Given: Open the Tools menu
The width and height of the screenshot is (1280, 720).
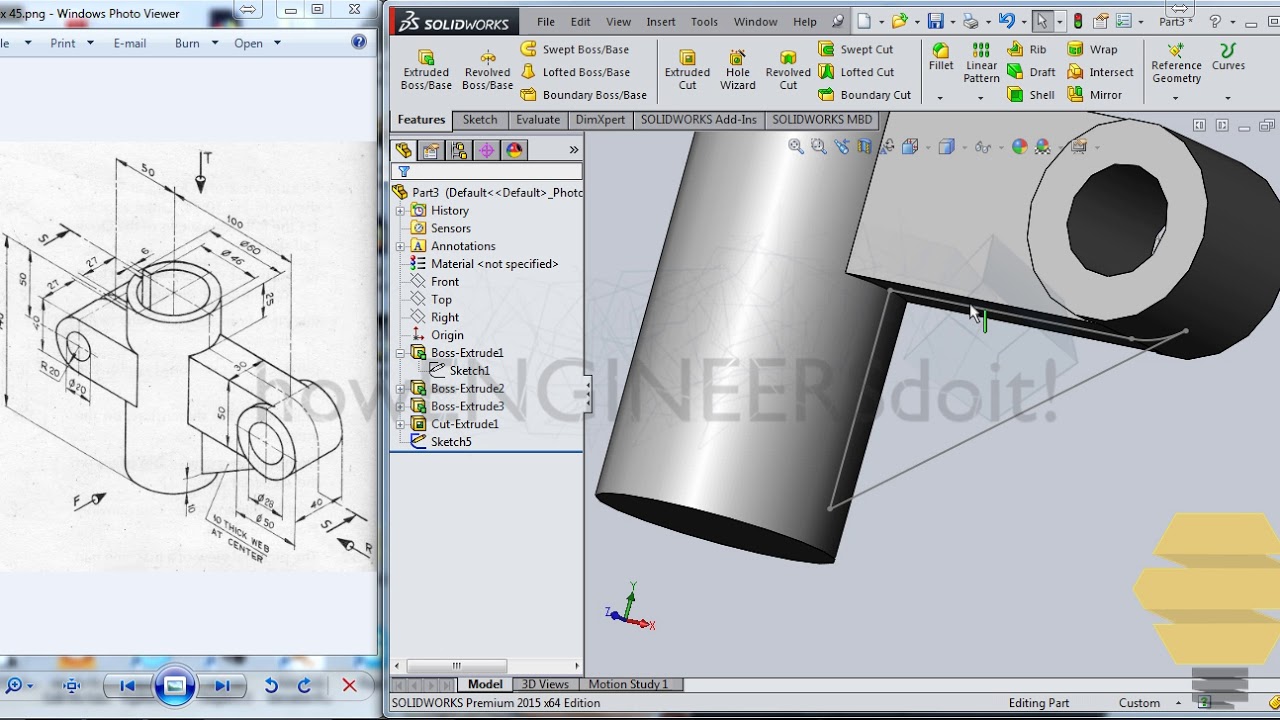Looking at the screenshot, I should (x=705, y=22).
